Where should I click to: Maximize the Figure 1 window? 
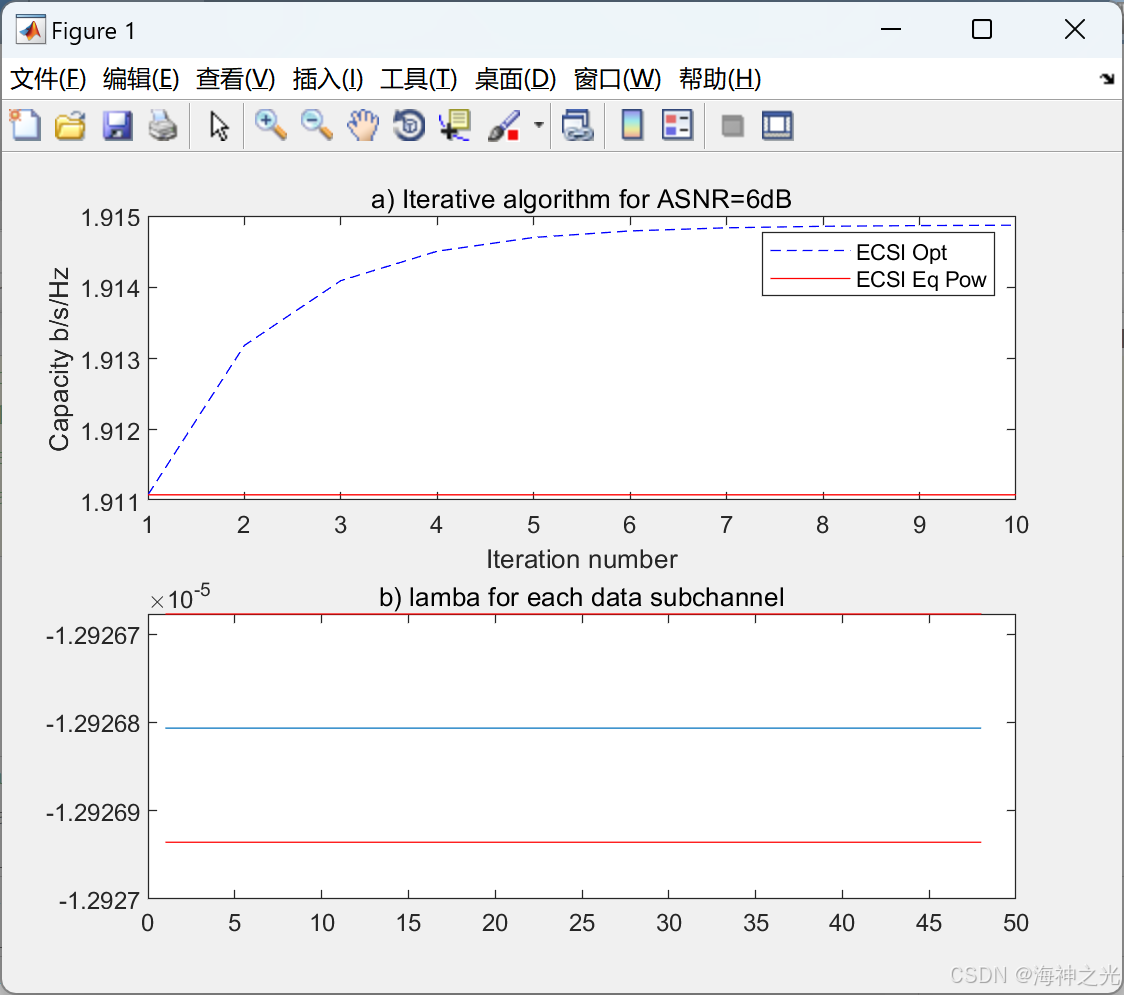tap(982, 29)
